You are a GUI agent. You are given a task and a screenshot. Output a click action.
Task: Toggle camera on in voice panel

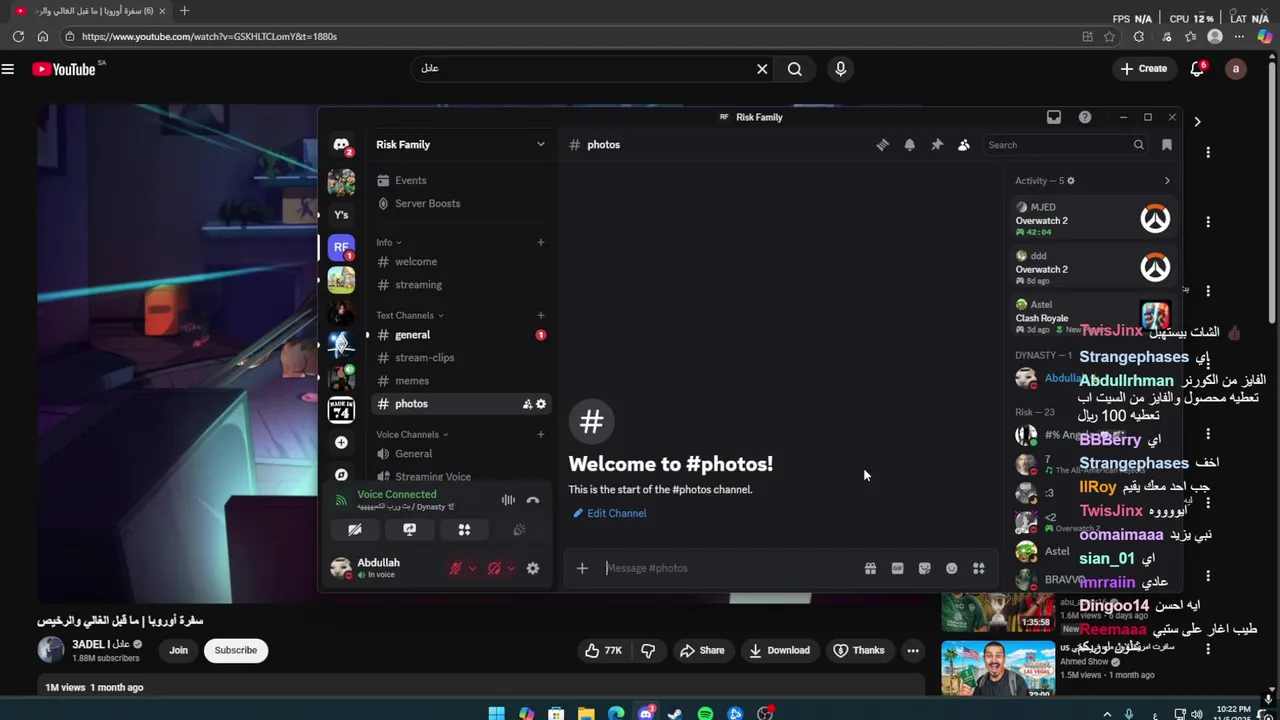(x=354, y=530)
